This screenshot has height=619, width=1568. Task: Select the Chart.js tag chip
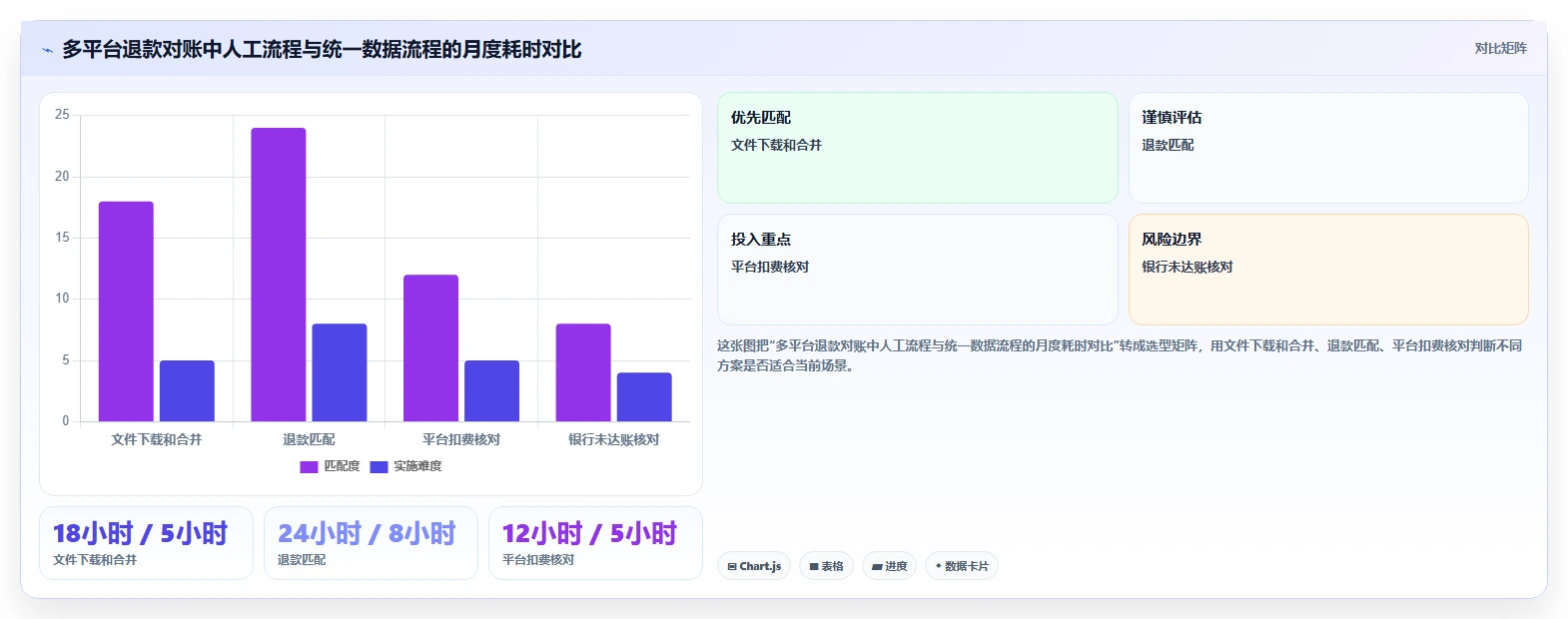coord(754,566)
